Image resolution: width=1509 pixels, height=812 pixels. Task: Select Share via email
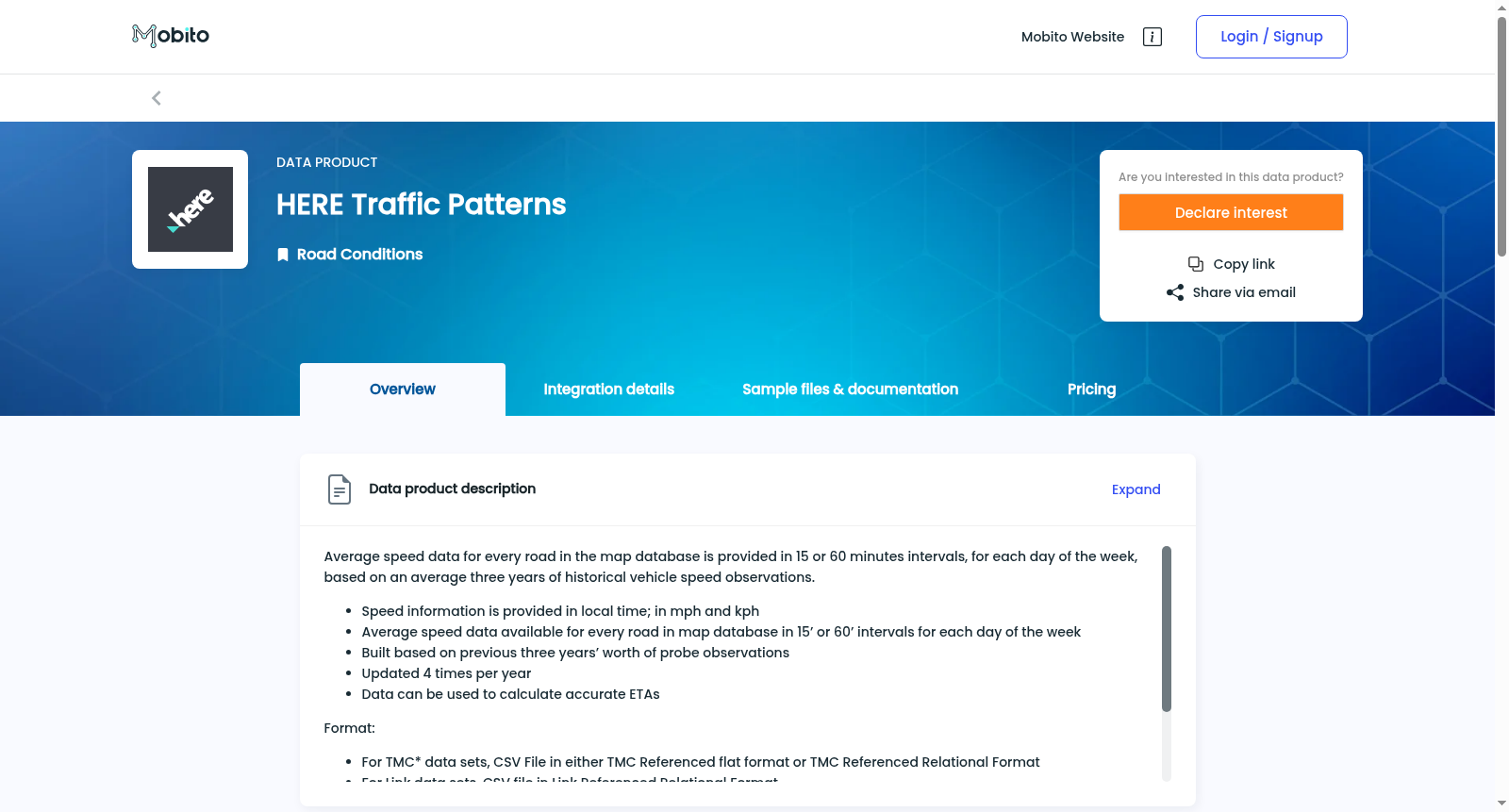pyautogui.click(x=1244, y=292)
